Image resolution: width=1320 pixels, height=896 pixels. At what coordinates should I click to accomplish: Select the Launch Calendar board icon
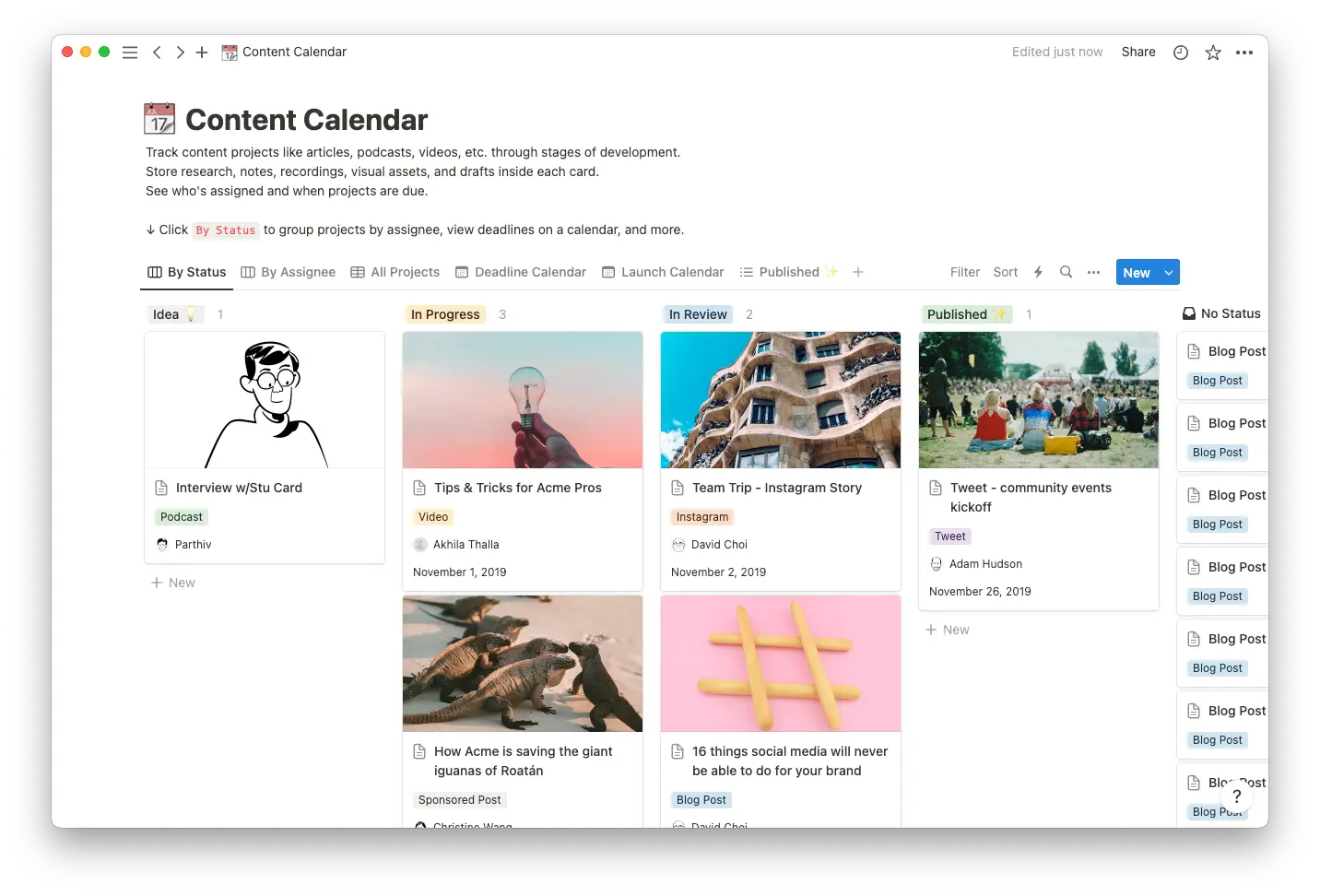pos(607,272)
